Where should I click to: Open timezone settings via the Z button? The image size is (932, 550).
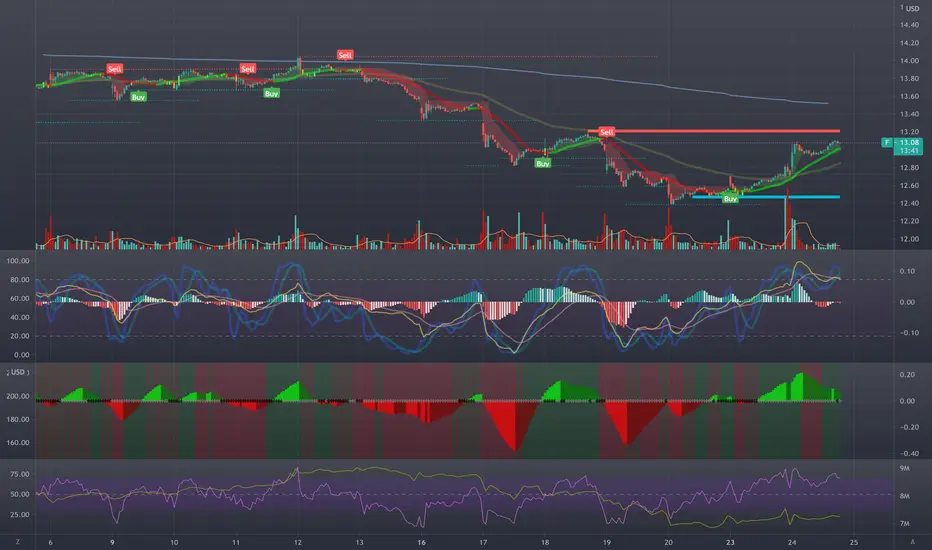click(x=17, y=542)
